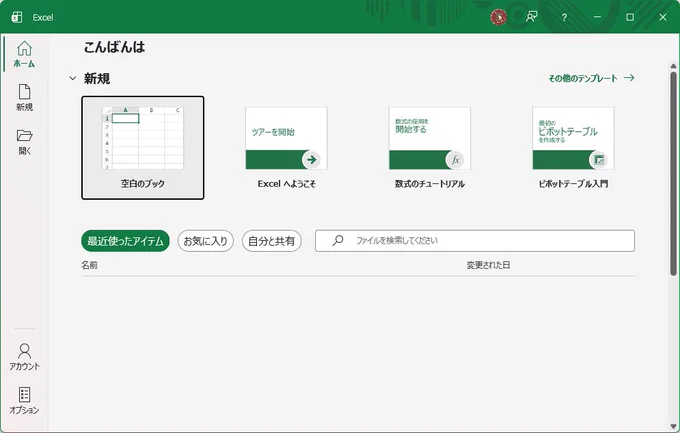Sort by the 変更された日 column header
The image size is (680, 433).
(488, 265)
